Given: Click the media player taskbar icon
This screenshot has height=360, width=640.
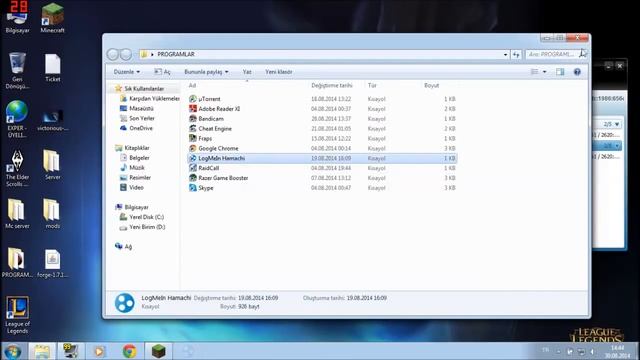Looking at the screenshot, I should tap(99, 351).
